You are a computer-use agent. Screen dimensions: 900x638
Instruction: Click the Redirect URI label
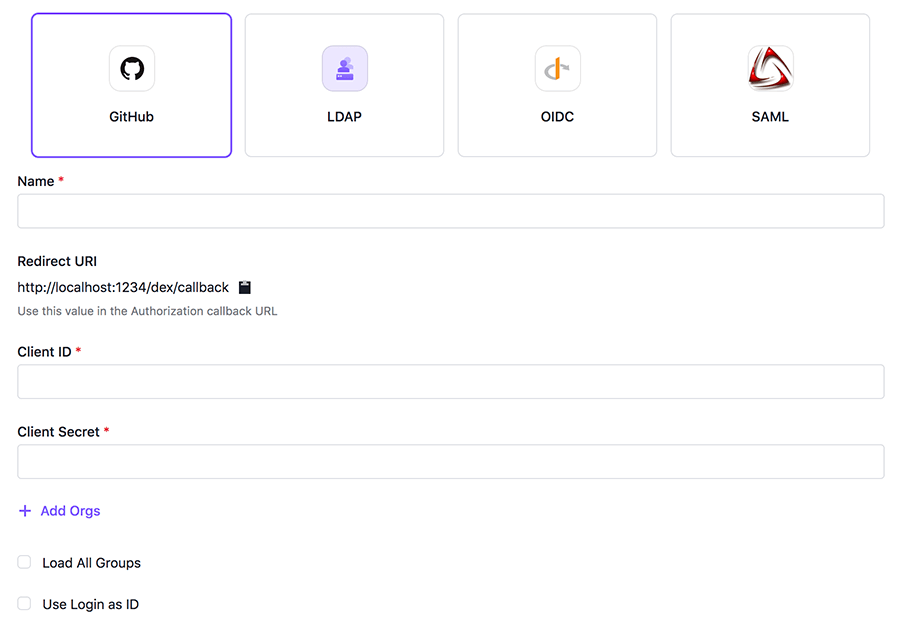coord(57,261)
